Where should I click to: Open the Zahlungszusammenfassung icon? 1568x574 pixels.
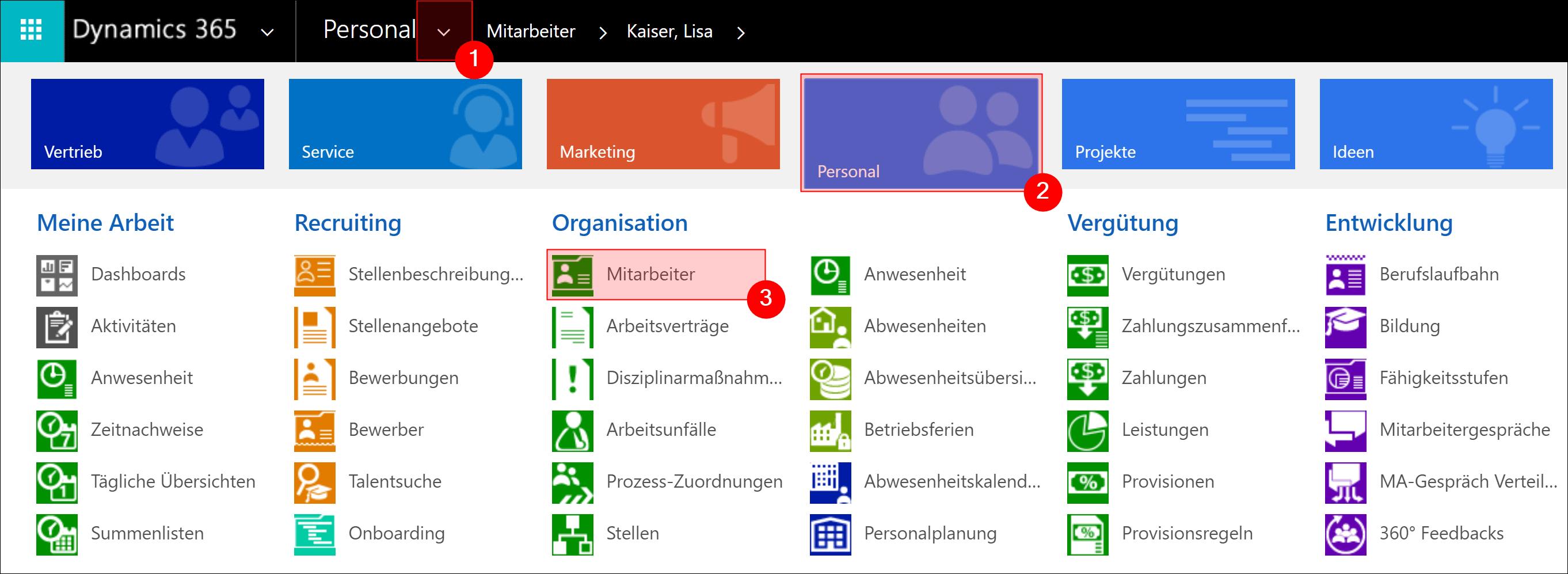[x=1088, y=327]
